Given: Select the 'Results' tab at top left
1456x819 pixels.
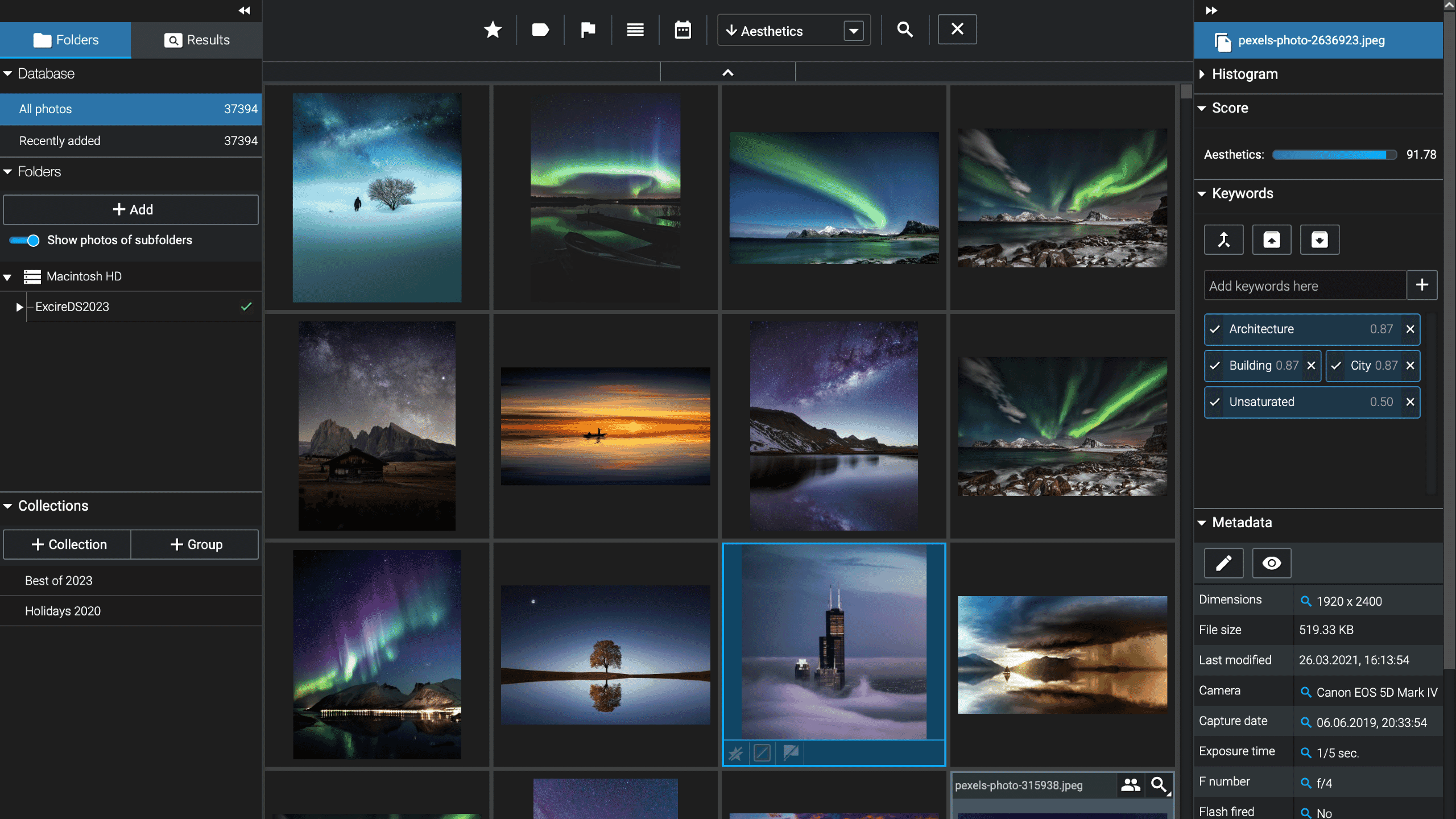Looking at the screenshot, I should tap(196, 40).
